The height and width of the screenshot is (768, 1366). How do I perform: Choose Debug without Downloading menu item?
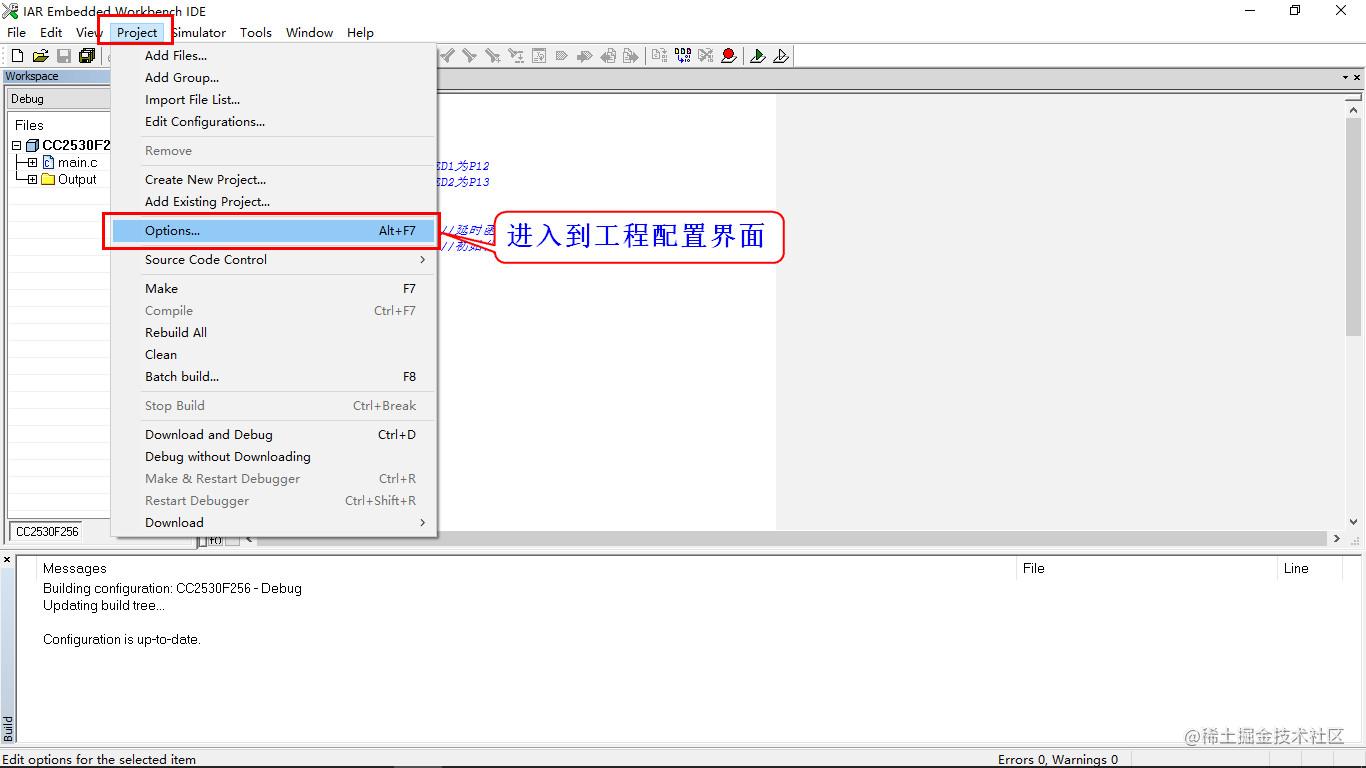tap(274, 456)
